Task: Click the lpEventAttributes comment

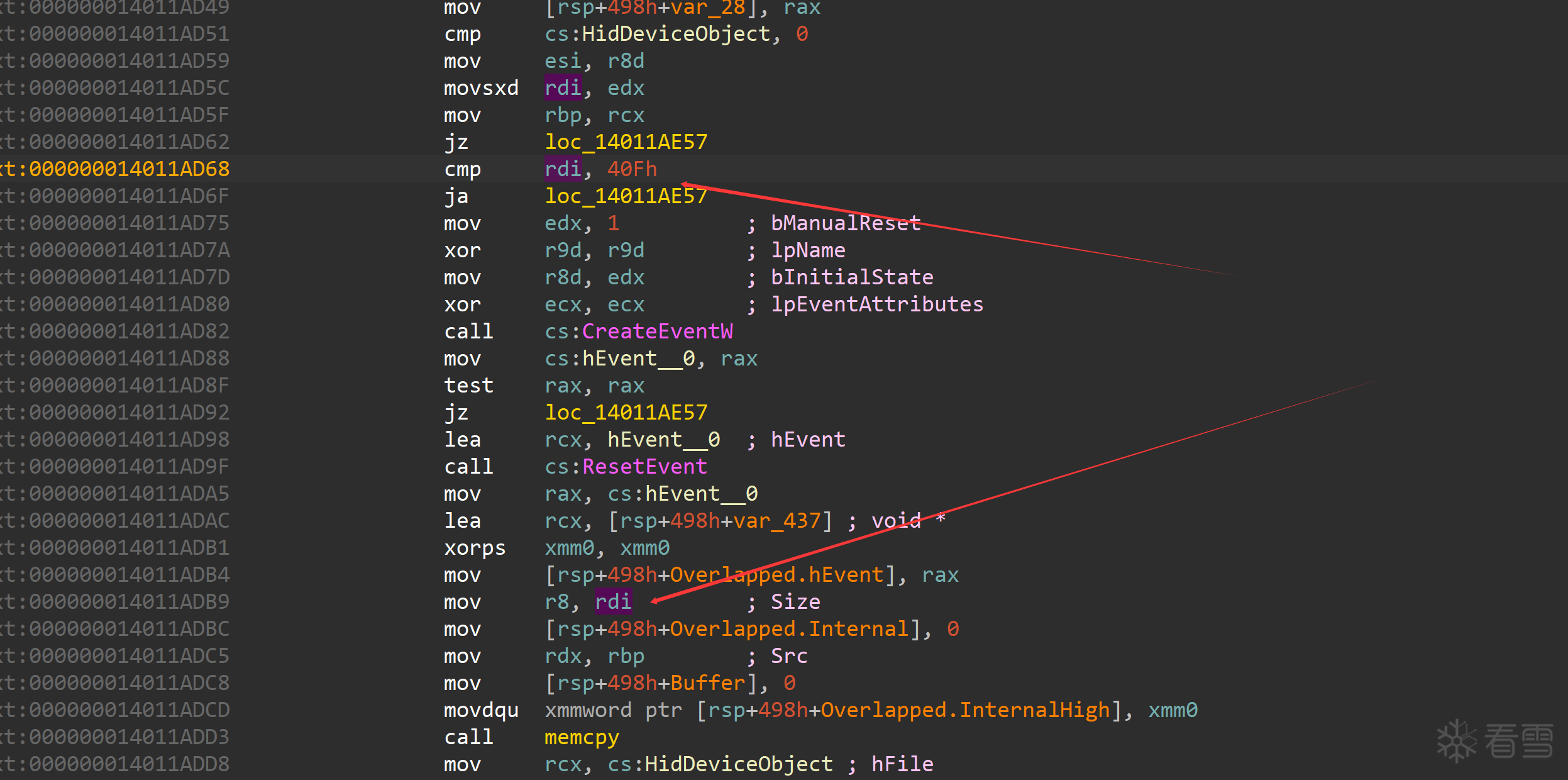Action: (x=877, y=304)
